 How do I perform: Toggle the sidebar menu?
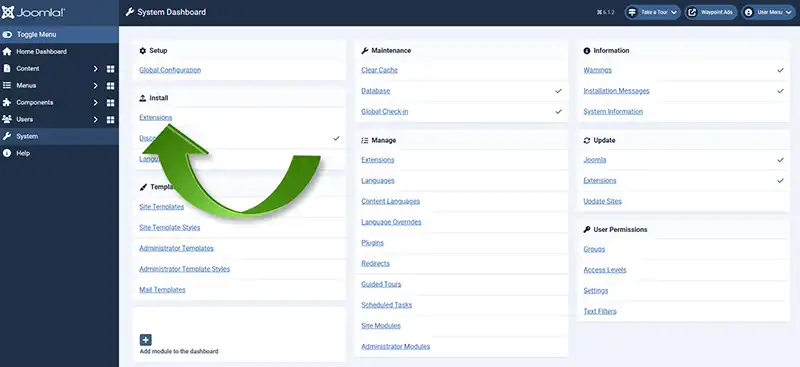pyautogui.click(x=59, y=35)
